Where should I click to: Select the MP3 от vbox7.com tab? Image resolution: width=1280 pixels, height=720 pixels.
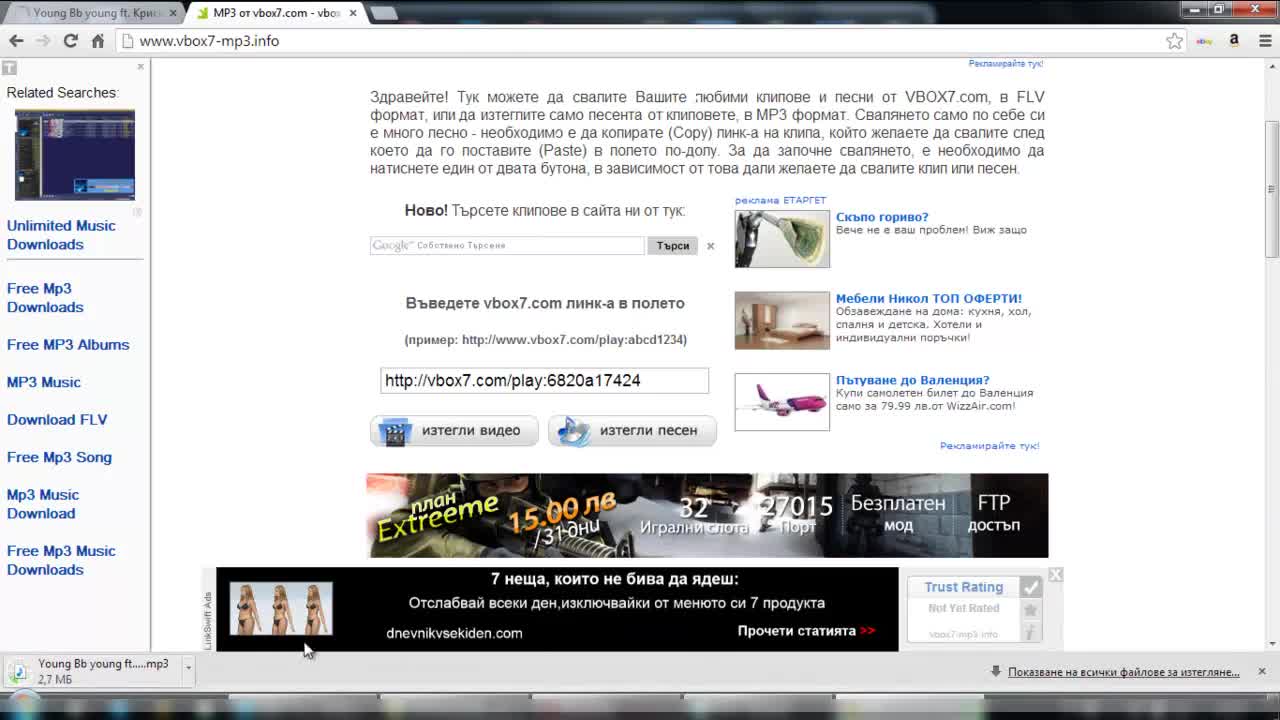click(277, 13)
